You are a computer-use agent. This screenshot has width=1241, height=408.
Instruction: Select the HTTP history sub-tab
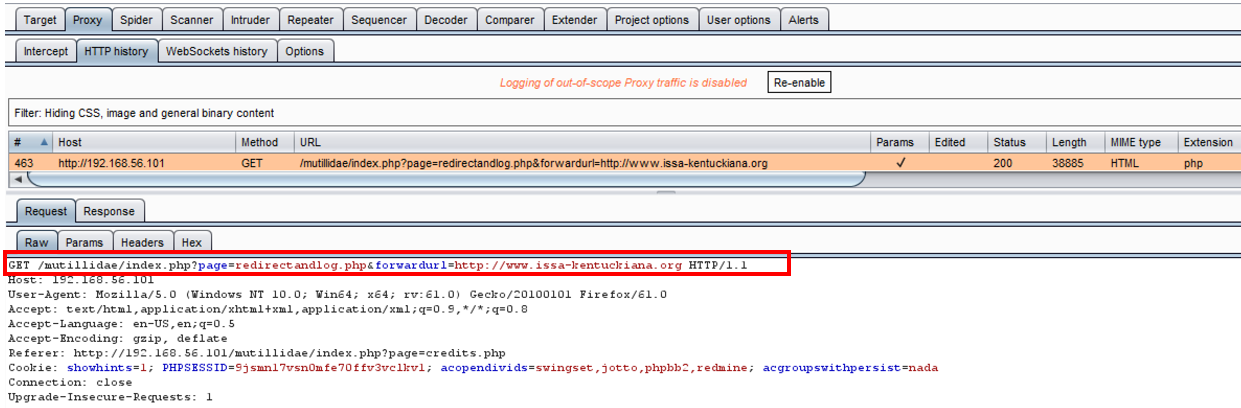click(116, 51)
